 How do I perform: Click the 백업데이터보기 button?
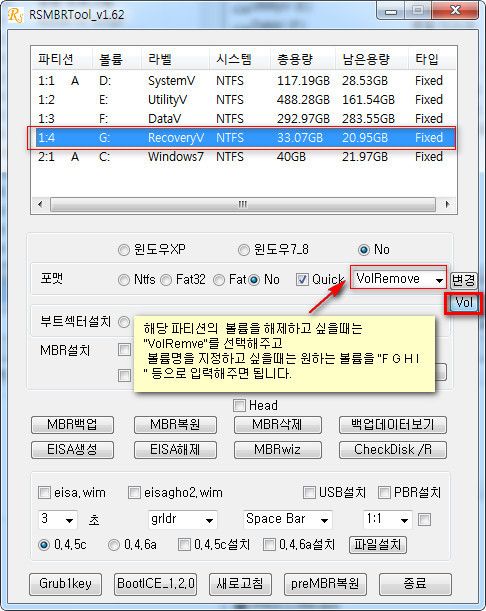(x=393, y=425)
